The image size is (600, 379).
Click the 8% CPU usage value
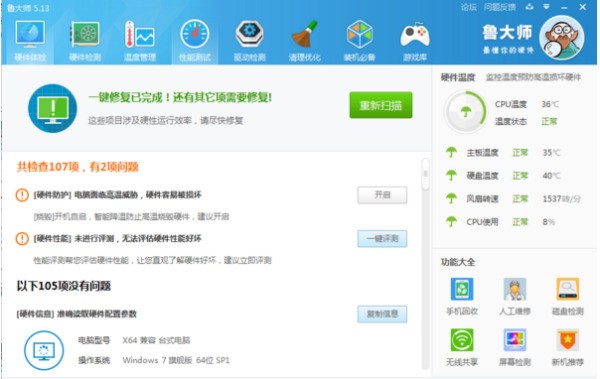point(548,222)
